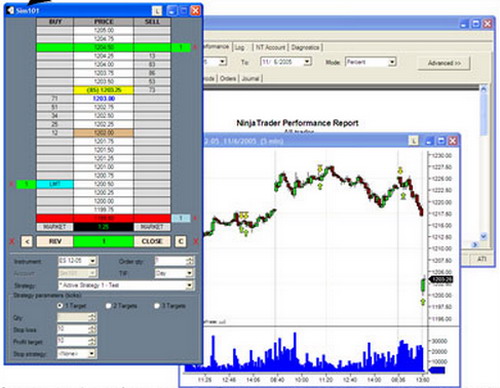Click the orange highlighted 1202.00 price cell
The image size is (500, 388).
(104, 133)
